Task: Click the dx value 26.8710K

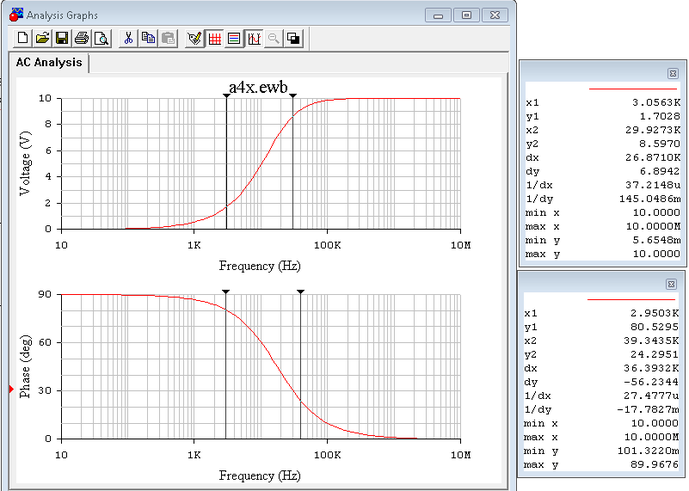Action: coord(653,157)
